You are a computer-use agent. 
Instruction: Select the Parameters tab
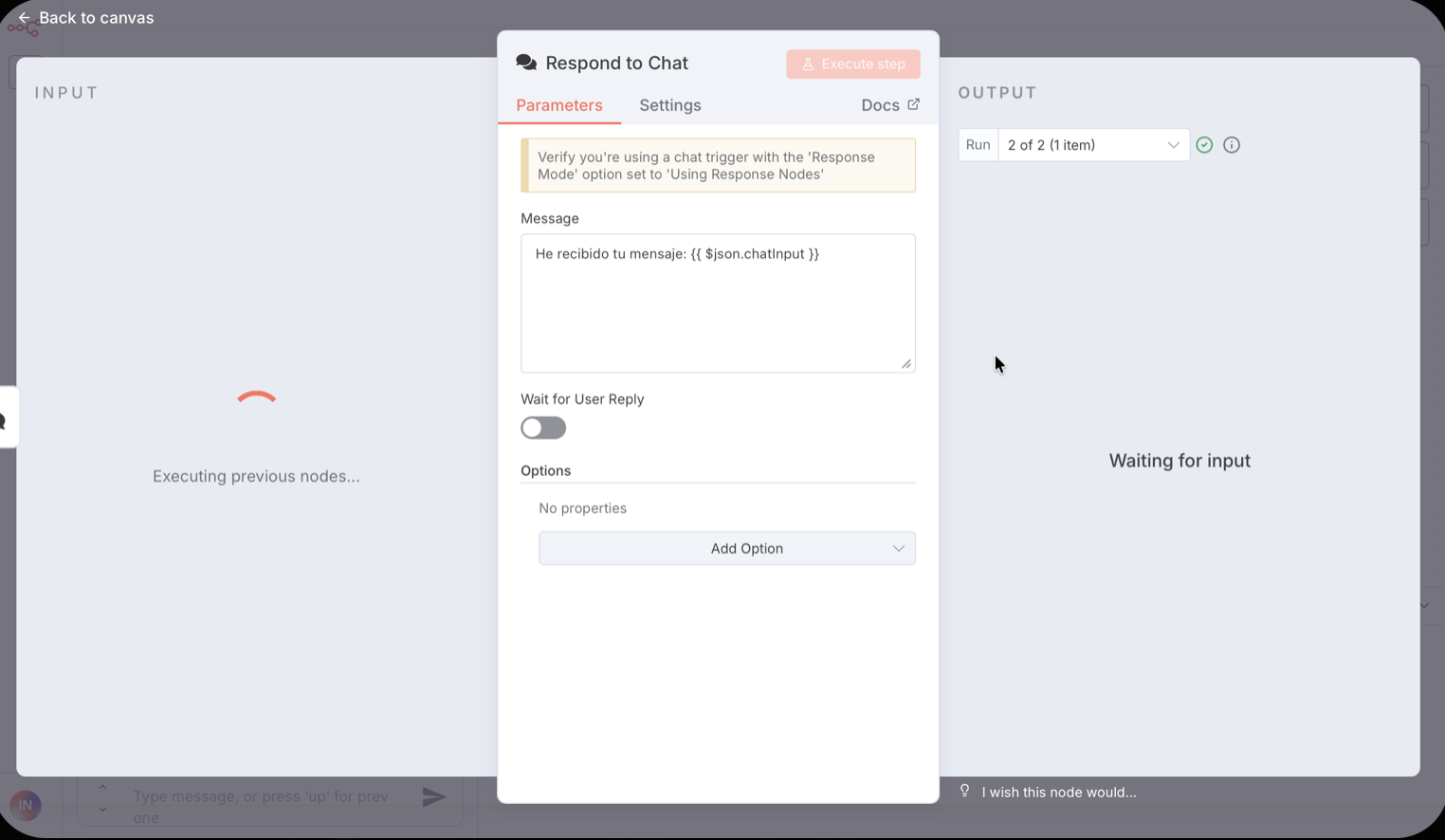(558, 105)
